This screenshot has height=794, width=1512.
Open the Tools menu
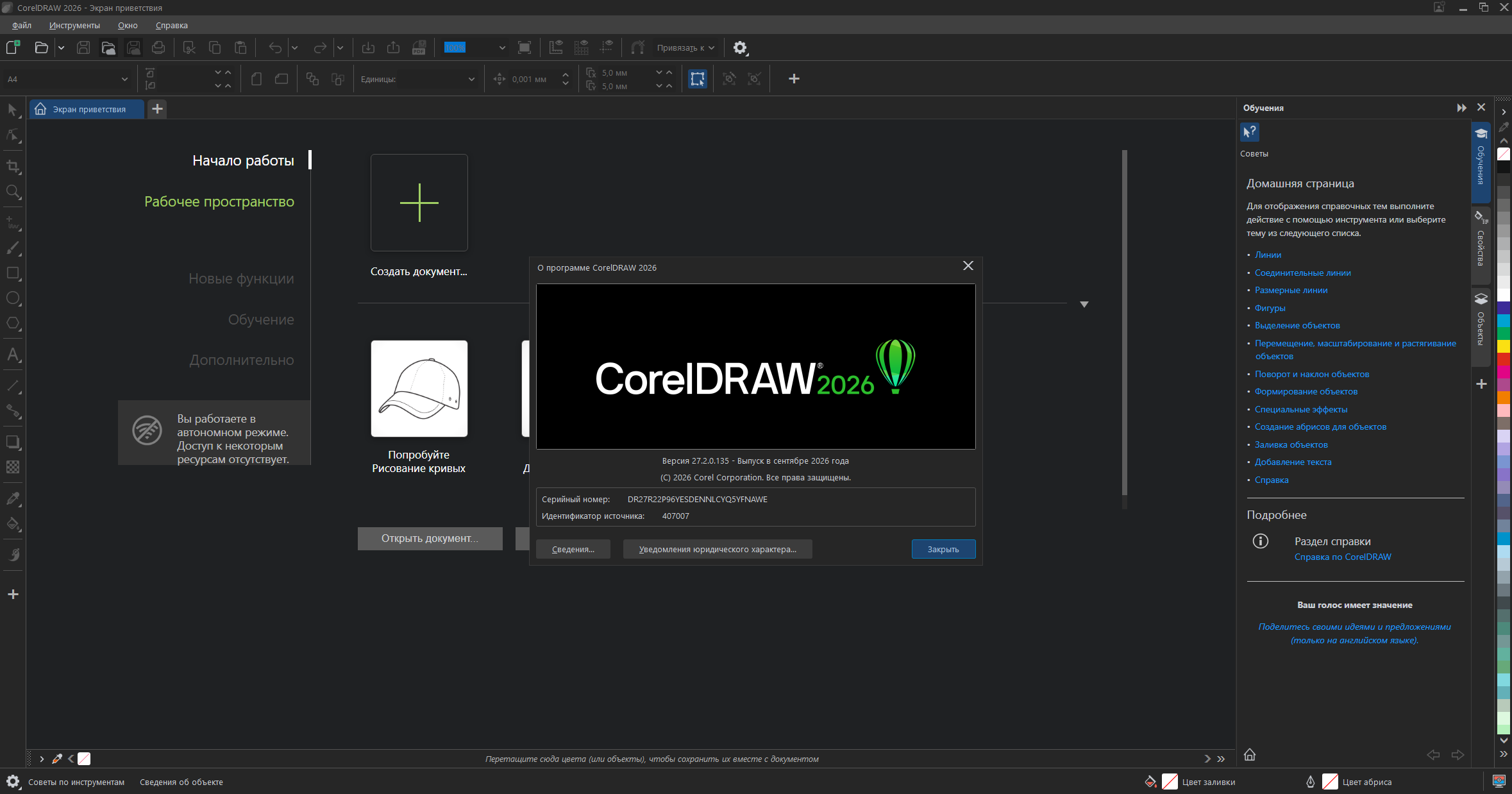click(74, 26)
